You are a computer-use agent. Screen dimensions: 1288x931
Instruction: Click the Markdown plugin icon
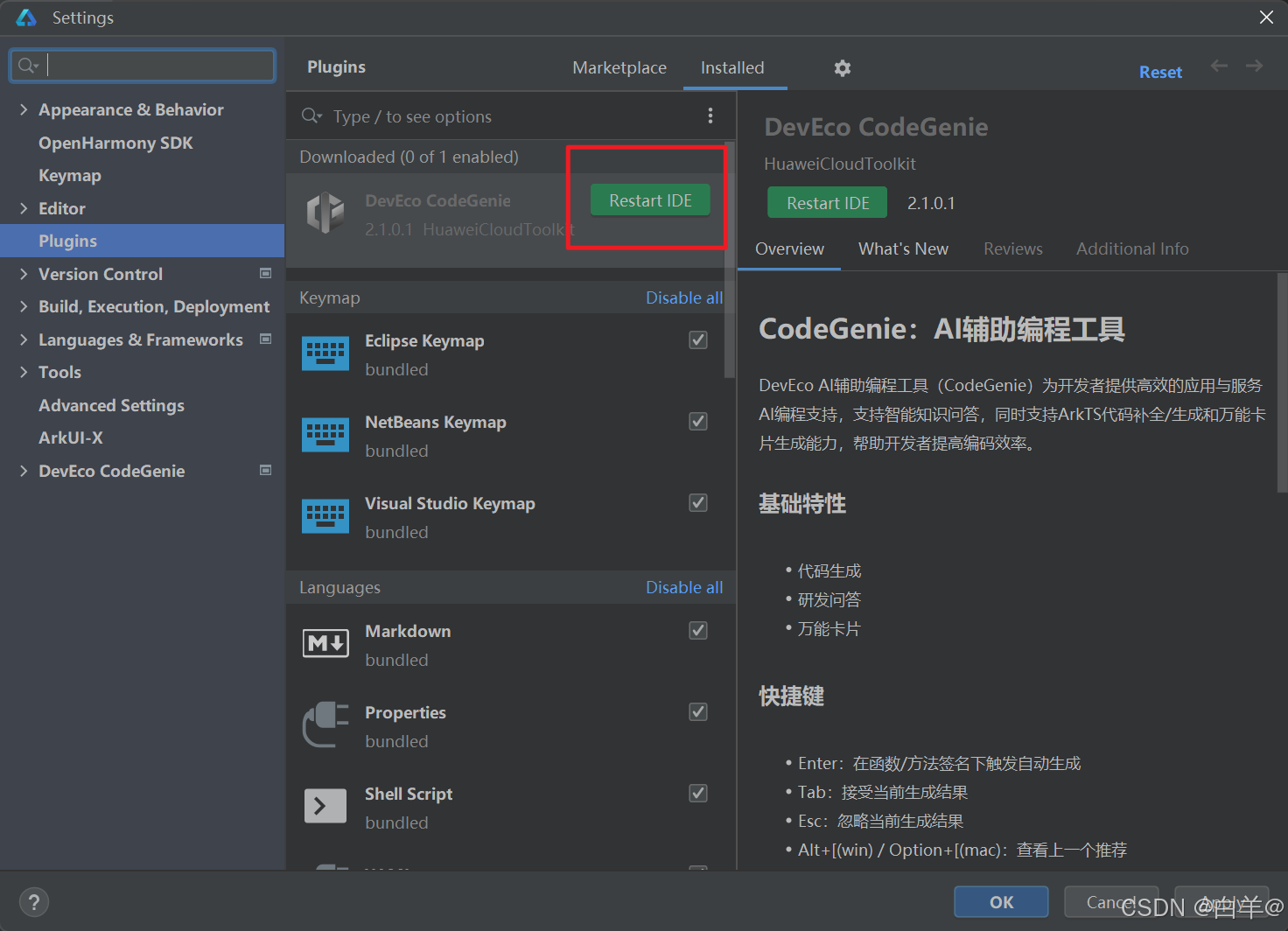point(325,643)
